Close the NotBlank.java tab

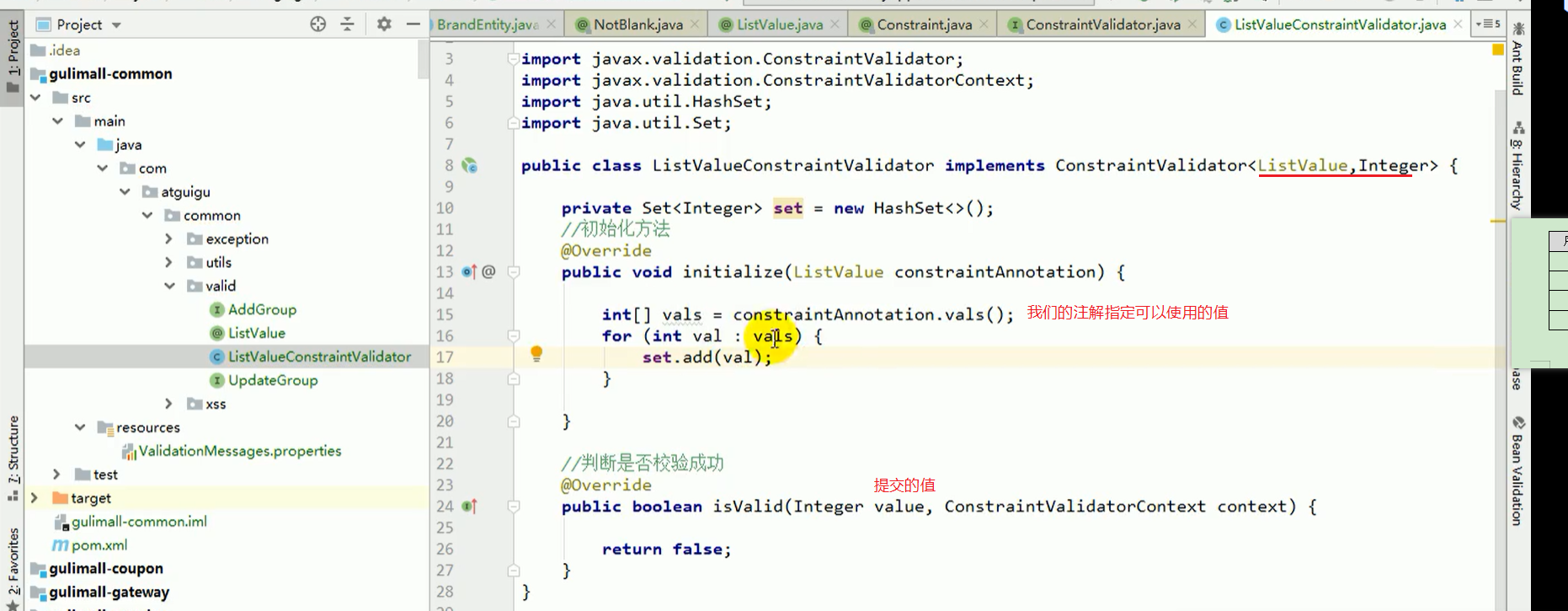pos(695,24)
